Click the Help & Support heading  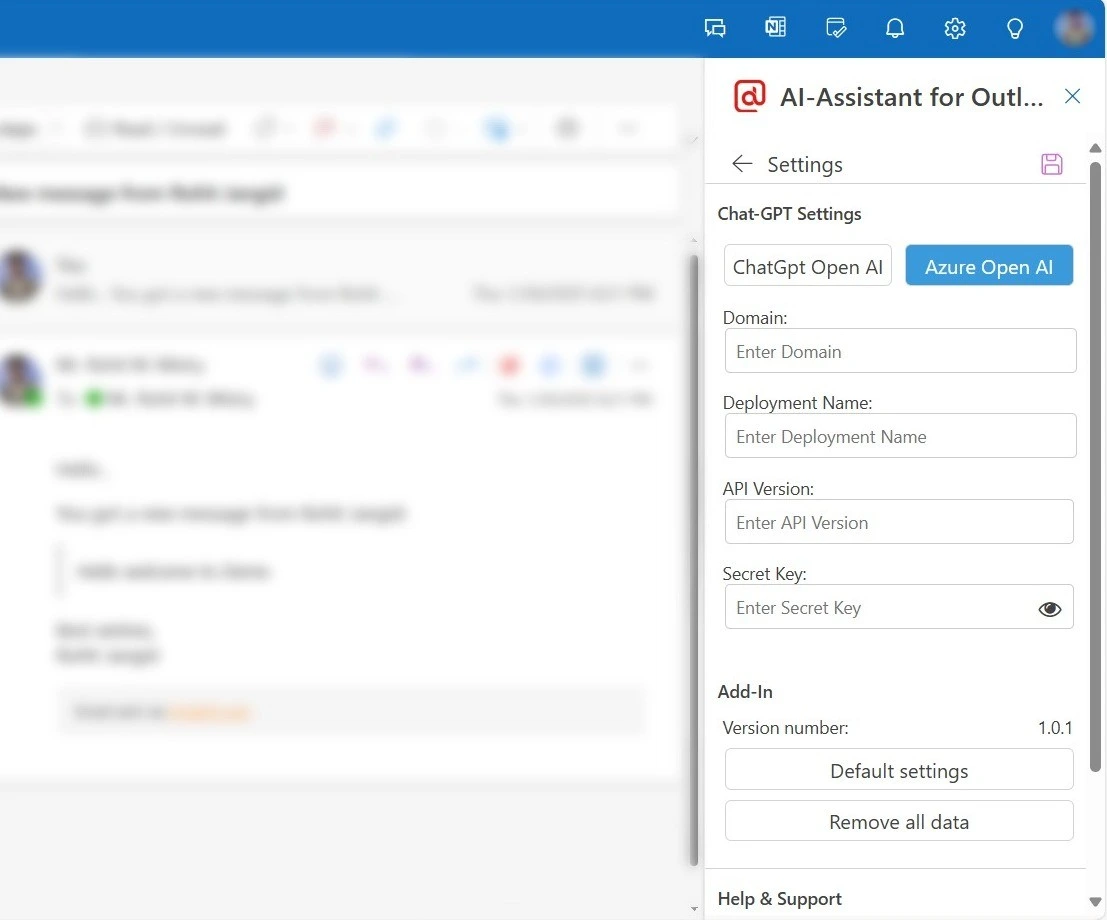point(779,898)
